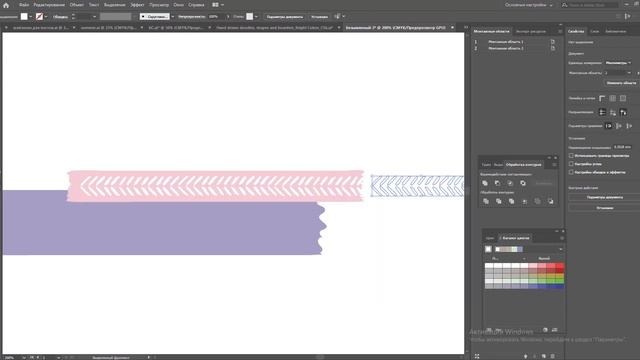Open the units Миллиметры dropdown
The width and height of the screenshot is (640, 360).
click(618, 63)
